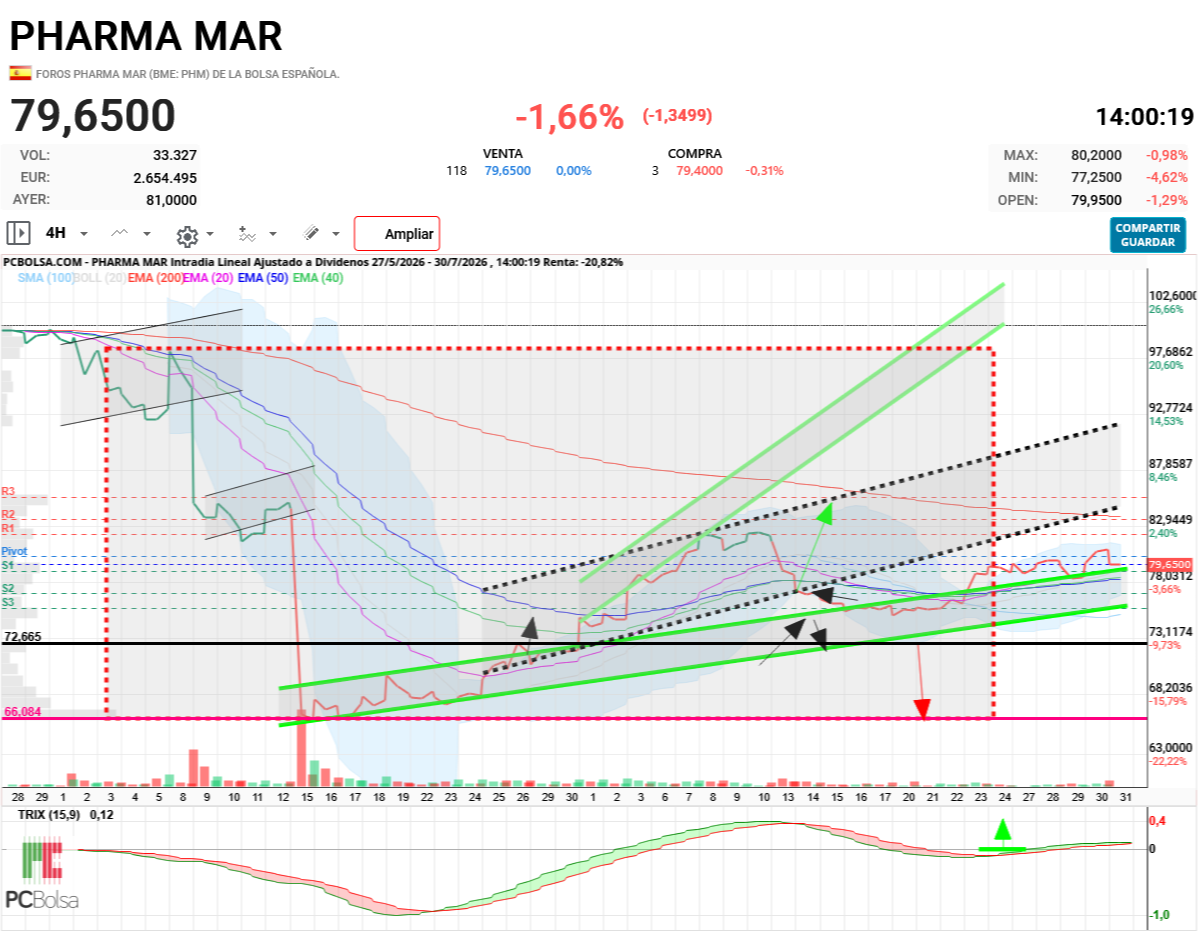Expand the chart type dropdown arrow
Viewport: 1200px width, 931px height.
tap(147, 234)
